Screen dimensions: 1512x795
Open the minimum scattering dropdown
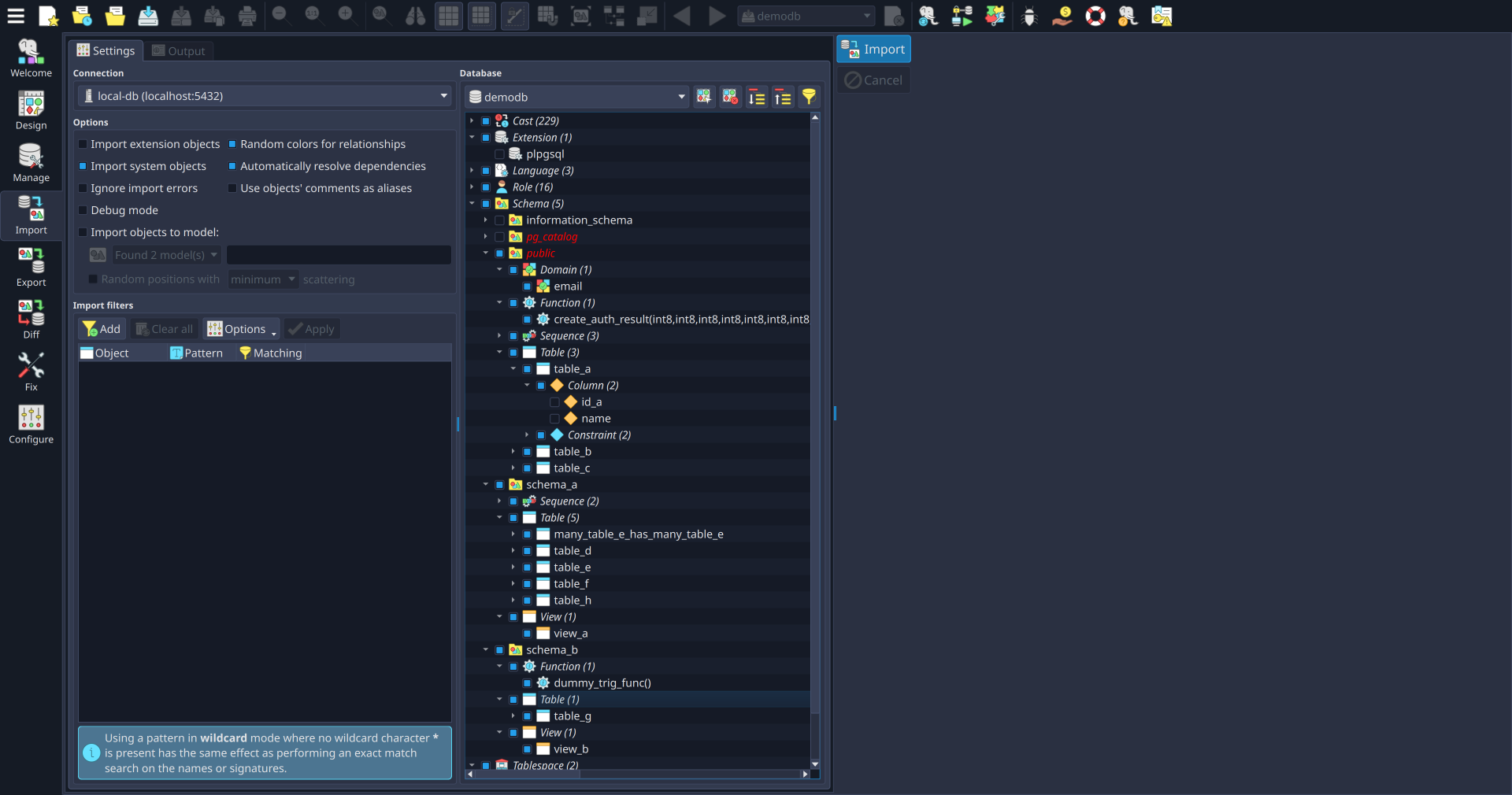(262, 279)
